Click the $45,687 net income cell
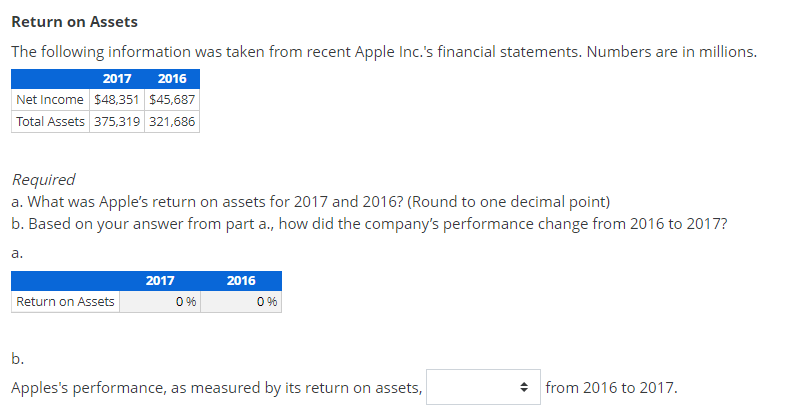Screen dimensions: 807x413 pyautogui.click(x=172, y=100)
